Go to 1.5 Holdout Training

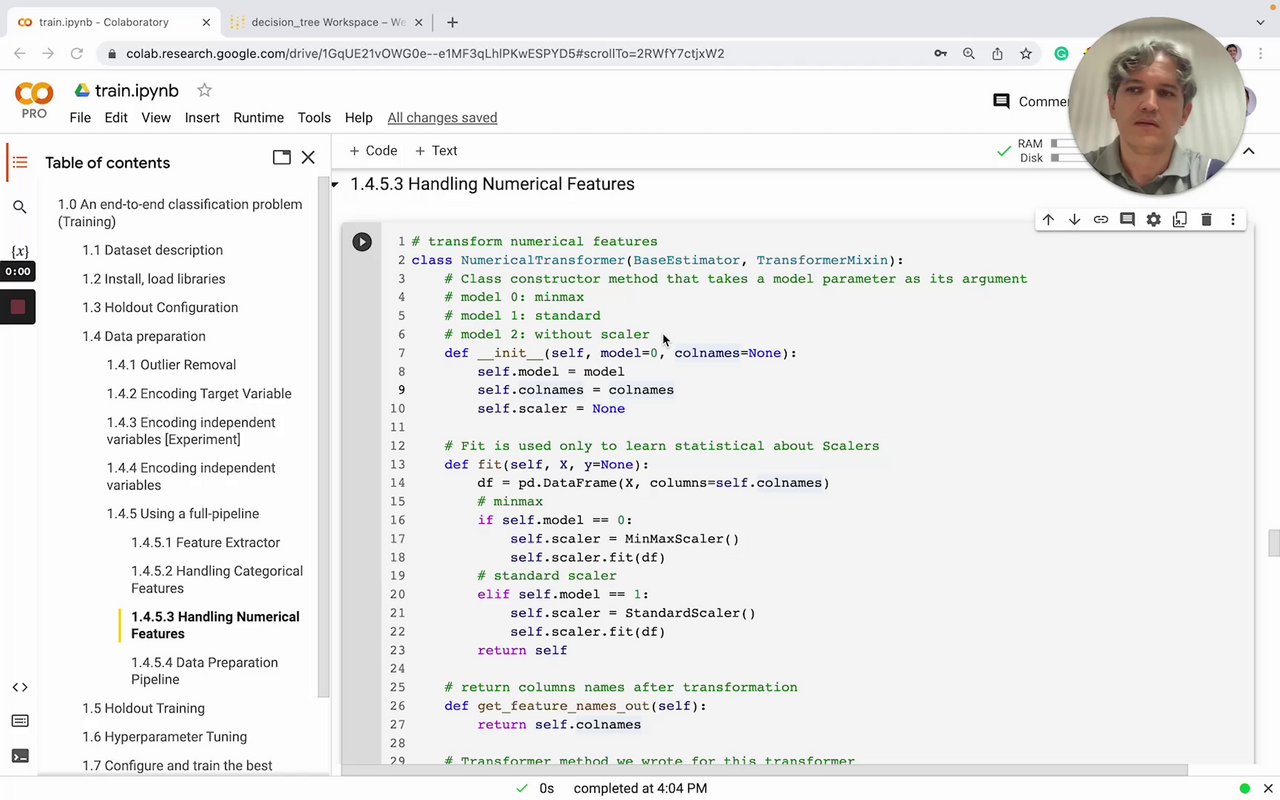point(144,708)
